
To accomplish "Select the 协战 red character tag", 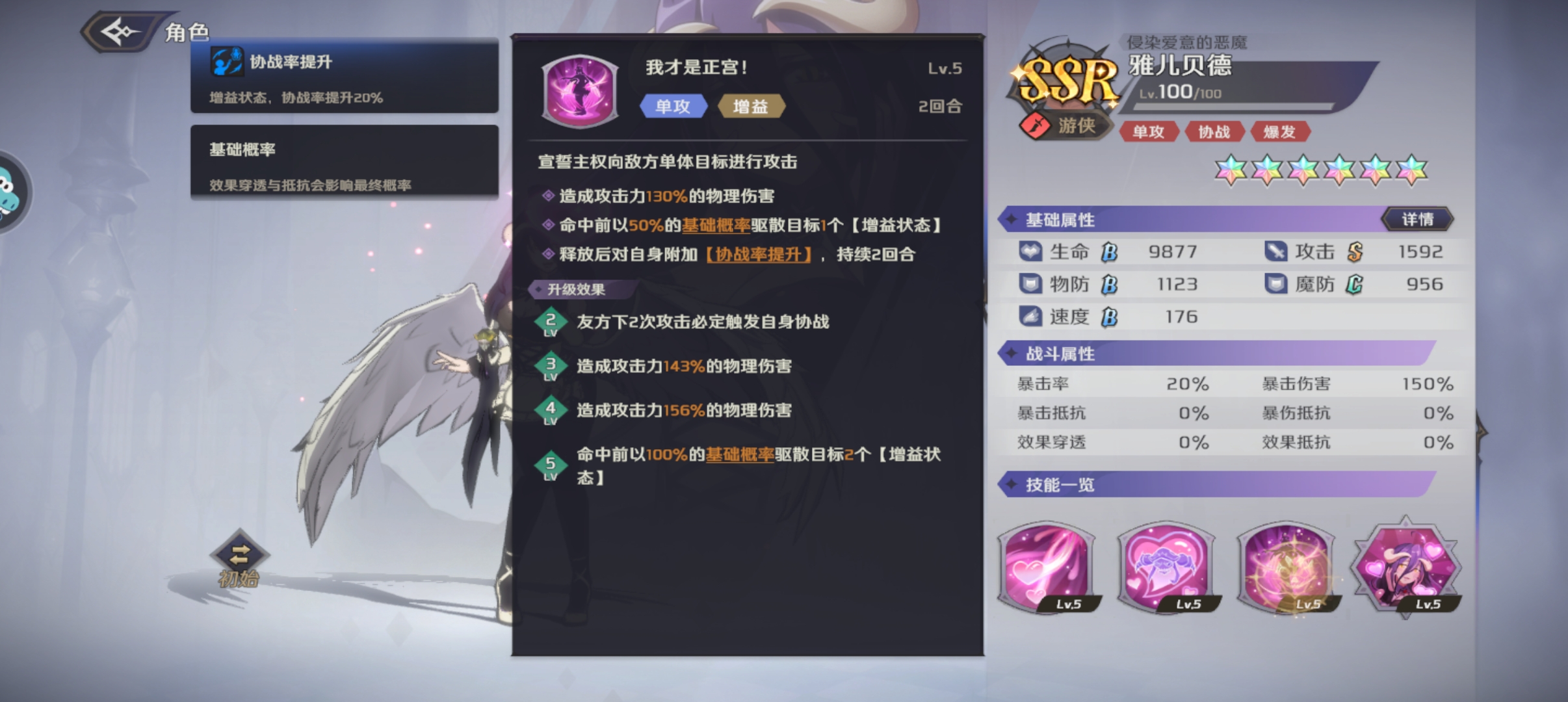I will click(1214, 132).
